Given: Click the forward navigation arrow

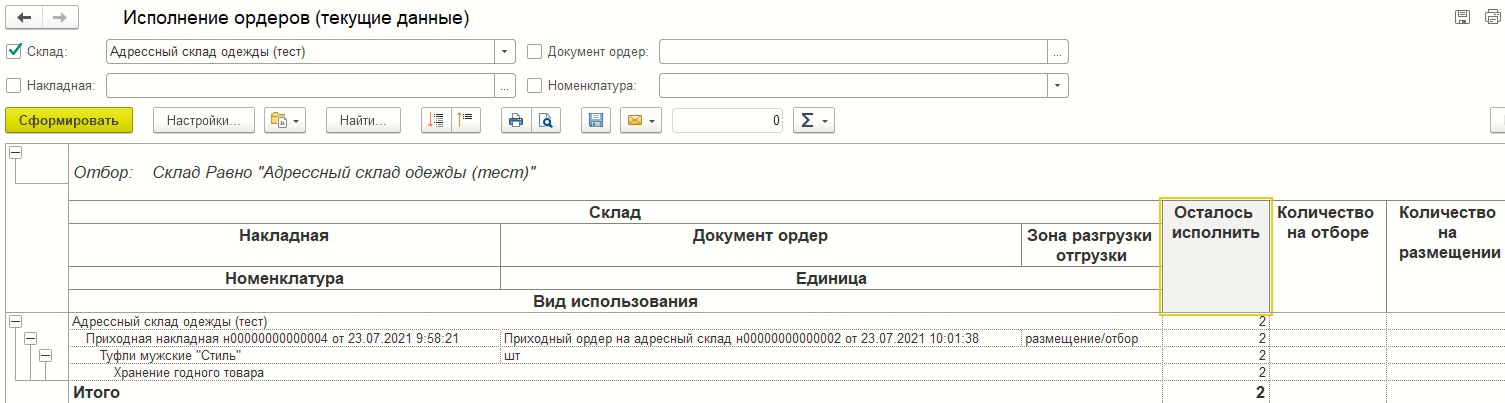Looking at the screenshot, I should 59,18.
